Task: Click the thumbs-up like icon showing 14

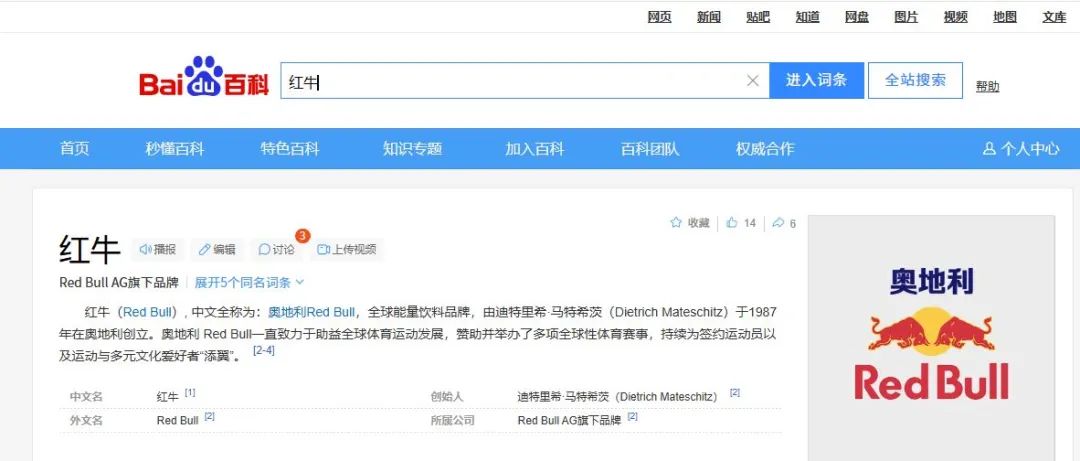Action: click(x=732, y=223)
